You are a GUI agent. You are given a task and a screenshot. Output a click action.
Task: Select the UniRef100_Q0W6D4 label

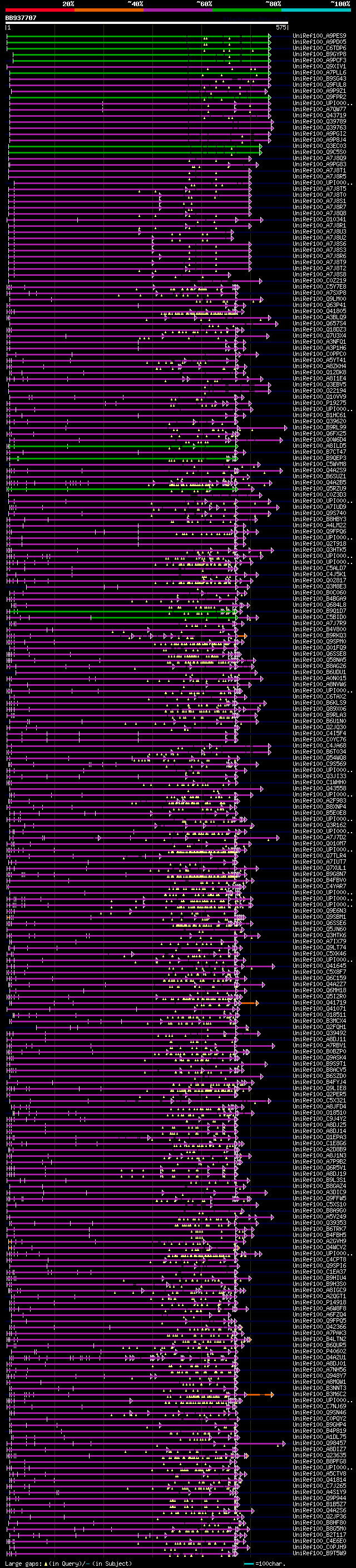(x=319, y=439)
